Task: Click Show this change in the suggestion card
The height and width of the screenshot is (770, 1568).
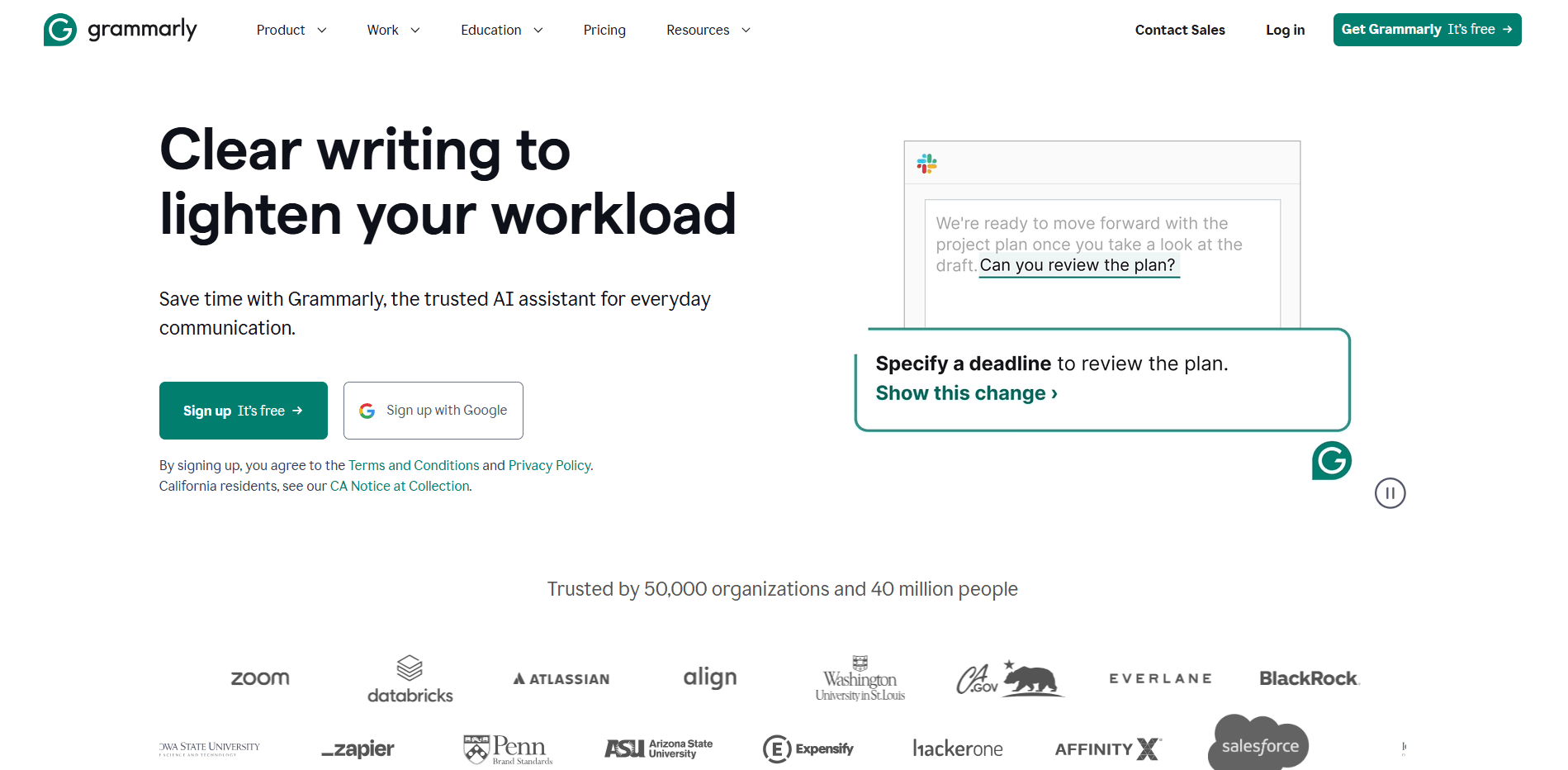Action: point(965,392)
